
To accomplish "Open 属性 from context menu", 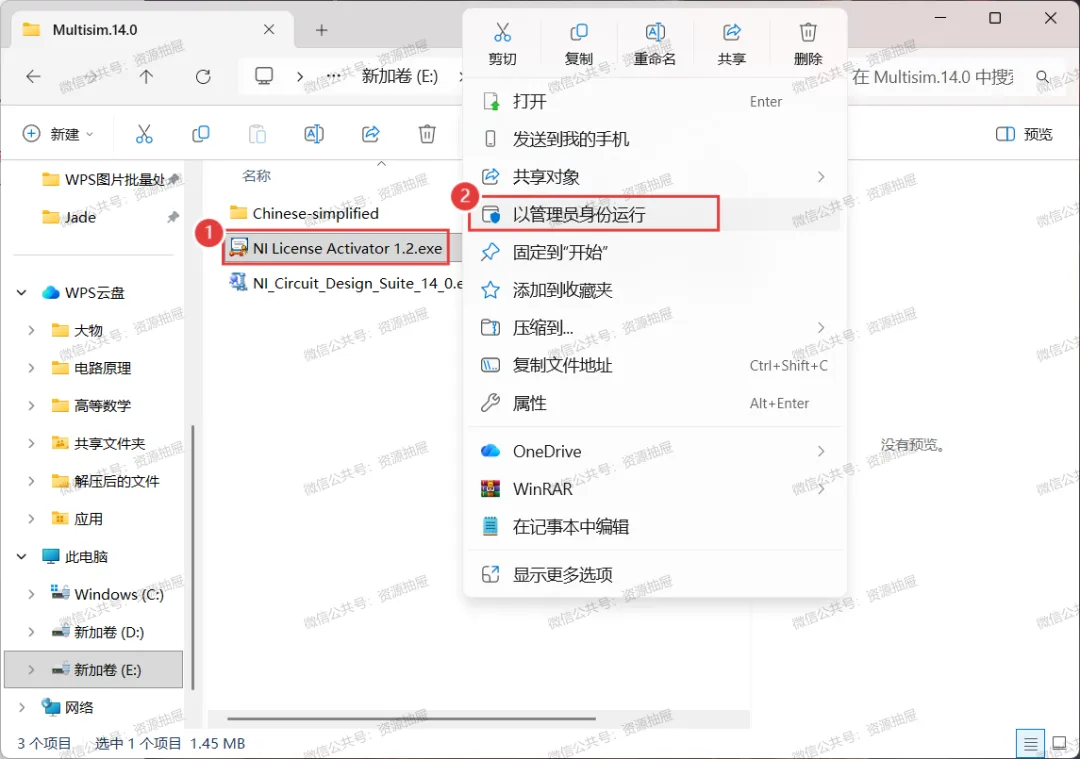I will click(x=654, y=403).
